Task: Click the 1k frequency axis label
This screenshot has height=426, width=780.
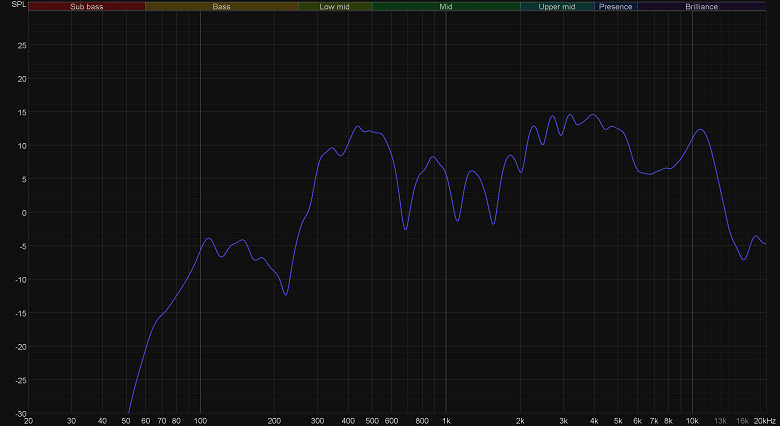Action: pyautogui.click(x=446, y=421)
